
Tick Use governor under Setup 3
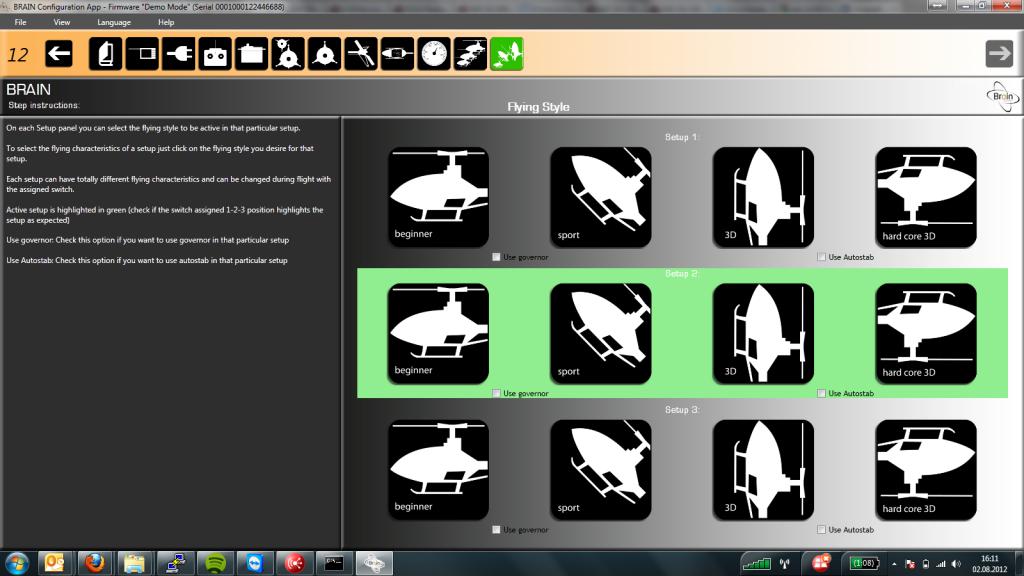tap(497, 529)
